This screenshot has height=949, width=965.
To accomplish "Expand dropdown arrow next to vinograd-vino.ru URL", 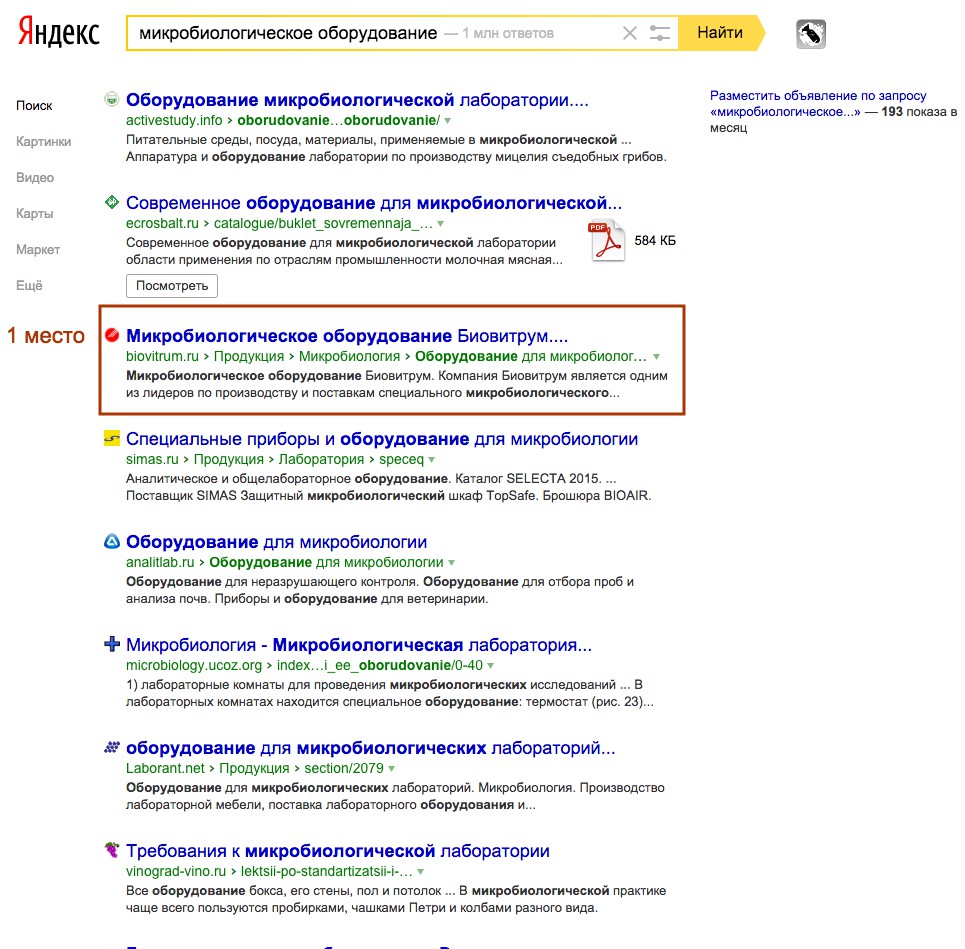I will (420, 871).
